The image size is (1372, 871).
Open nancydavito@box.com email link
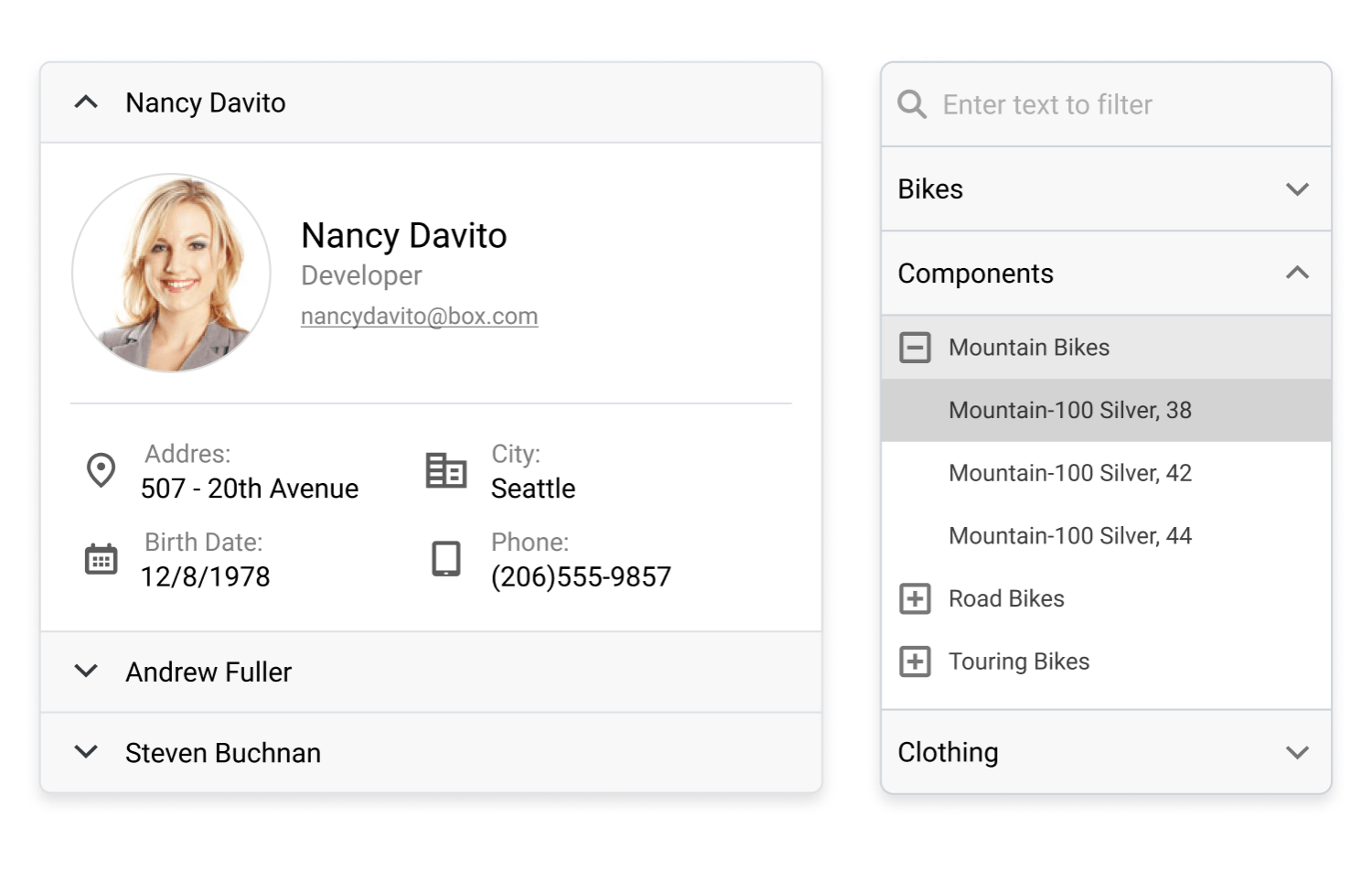click(x=419, y=317)
